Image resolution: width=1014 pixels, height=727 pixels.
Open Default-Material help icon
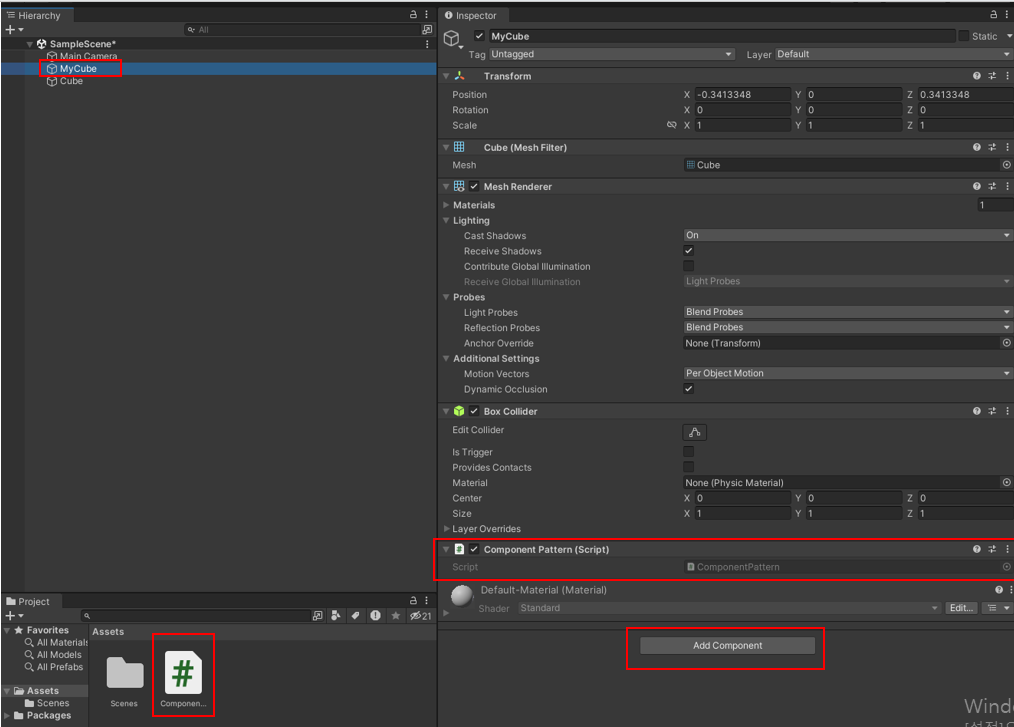998,590
